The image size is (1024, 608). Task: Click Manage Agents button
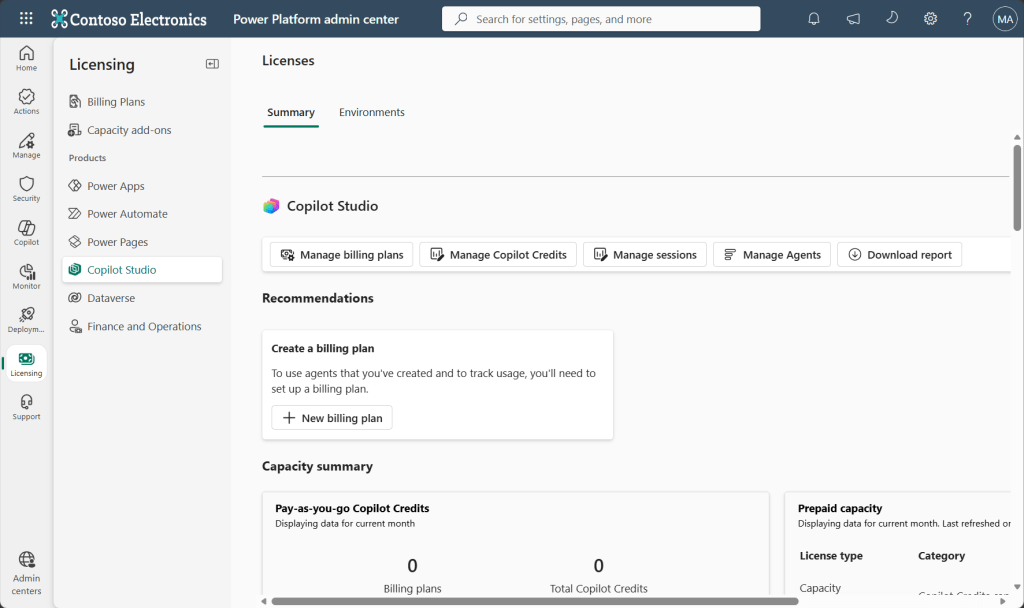point(771,255)
